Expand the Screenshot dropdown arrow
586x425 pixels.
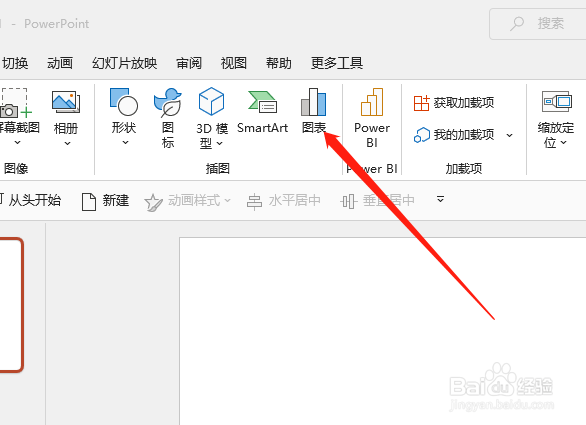(17, 142)
